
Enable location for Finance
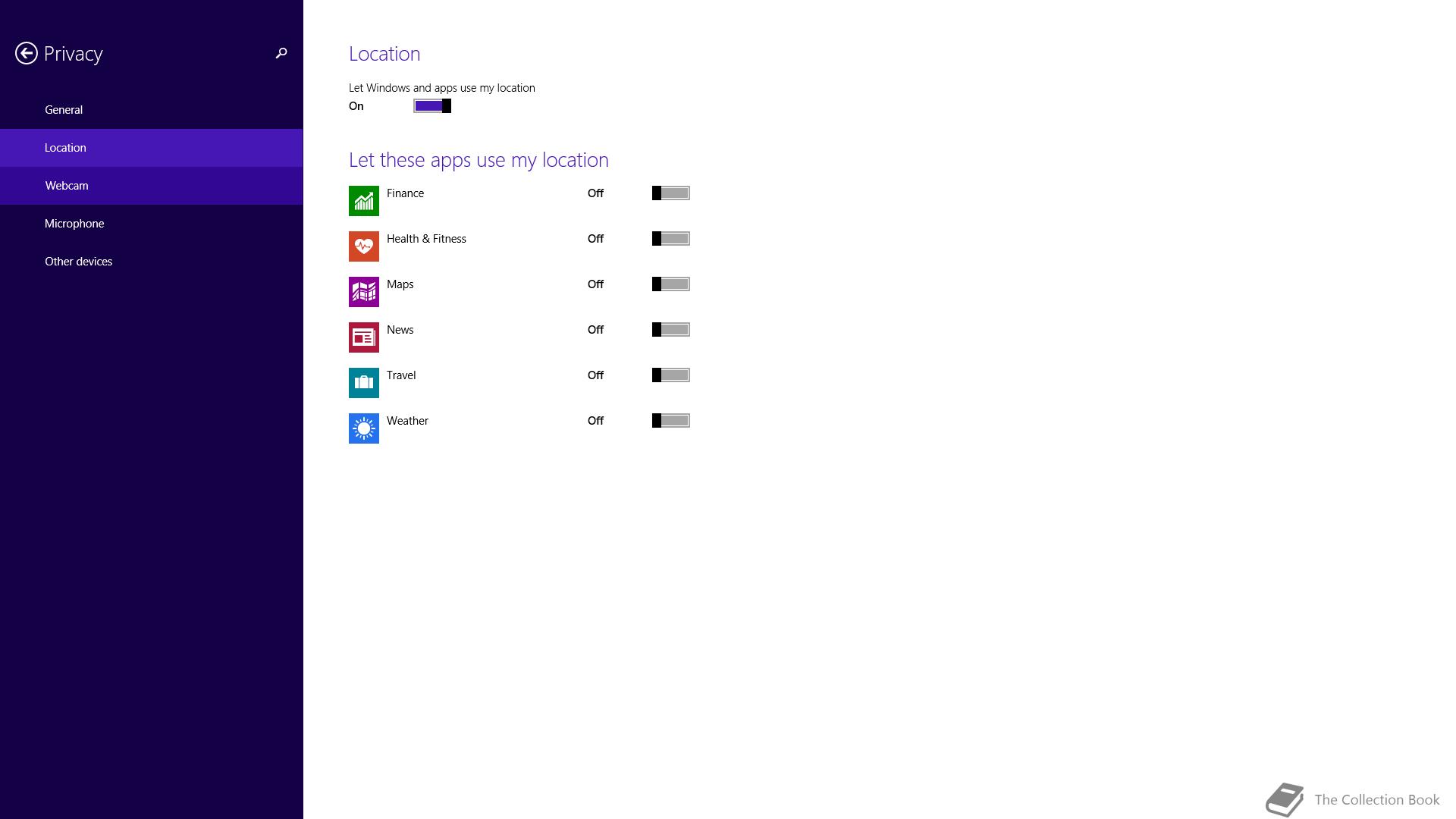pos(671,193)
